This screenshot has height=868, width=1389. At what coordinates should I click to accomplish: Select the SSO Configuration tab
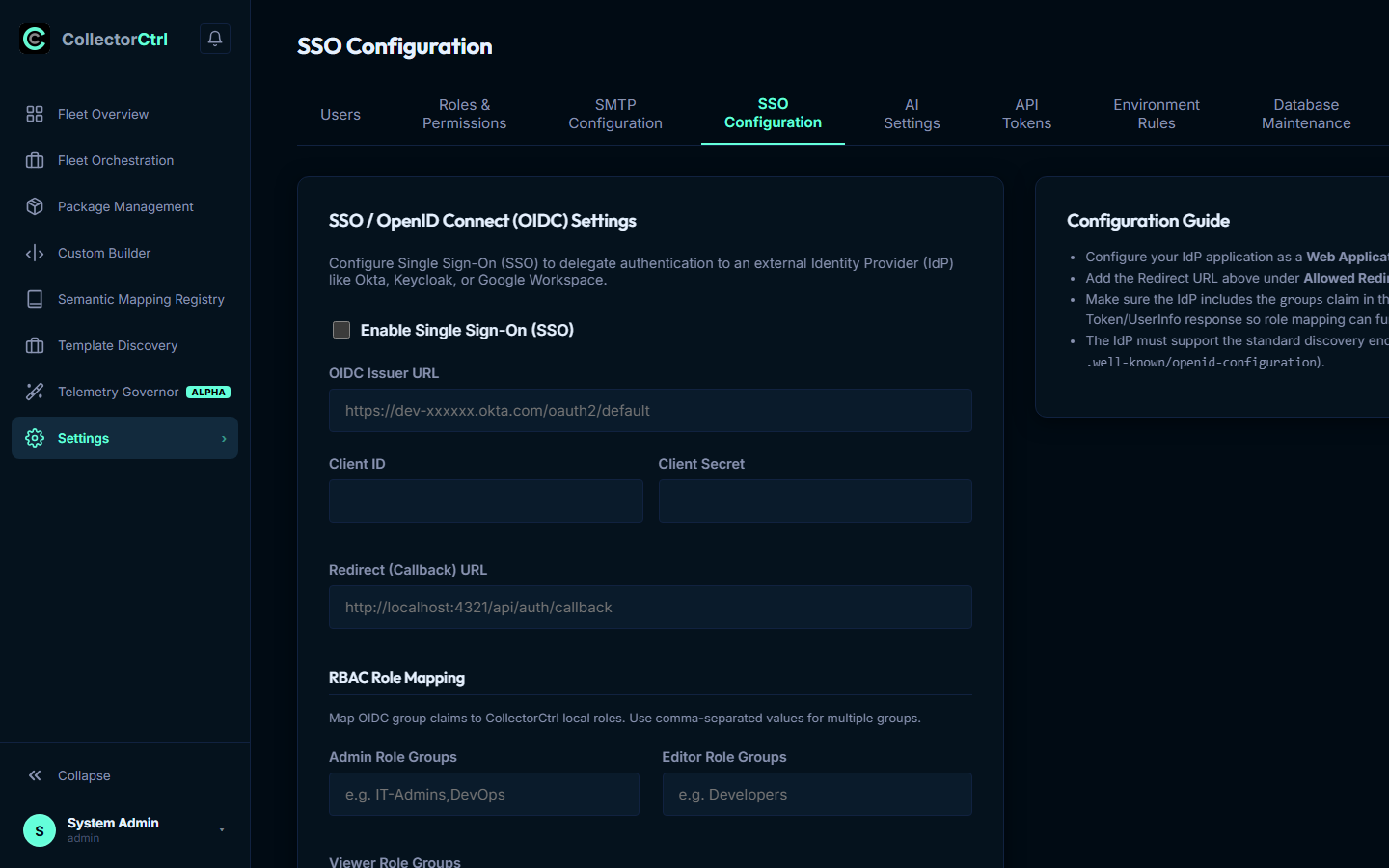click(773, 114)
